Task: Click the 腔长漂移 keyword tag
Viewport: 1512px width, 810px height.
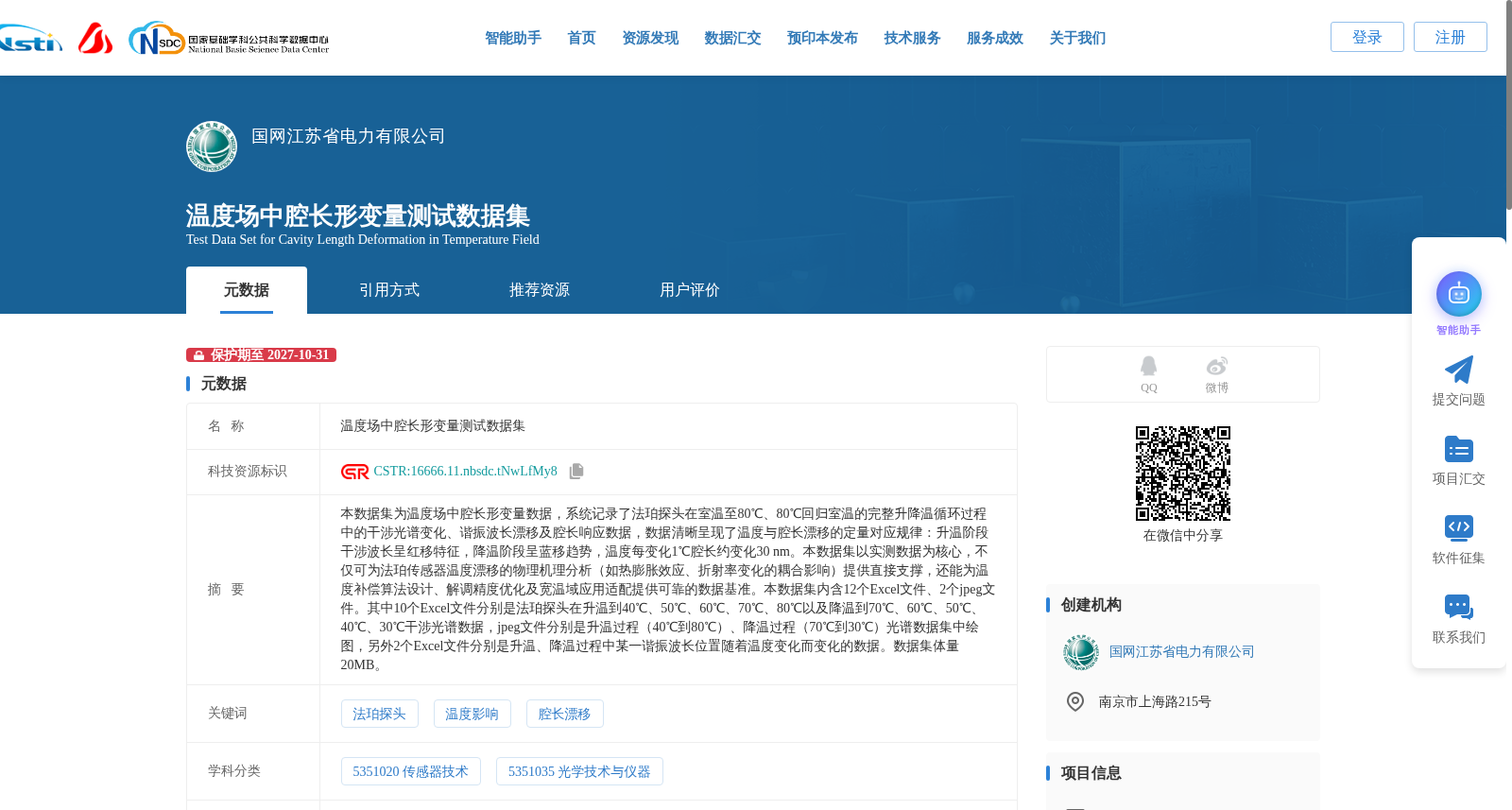Action: (564, 714)
